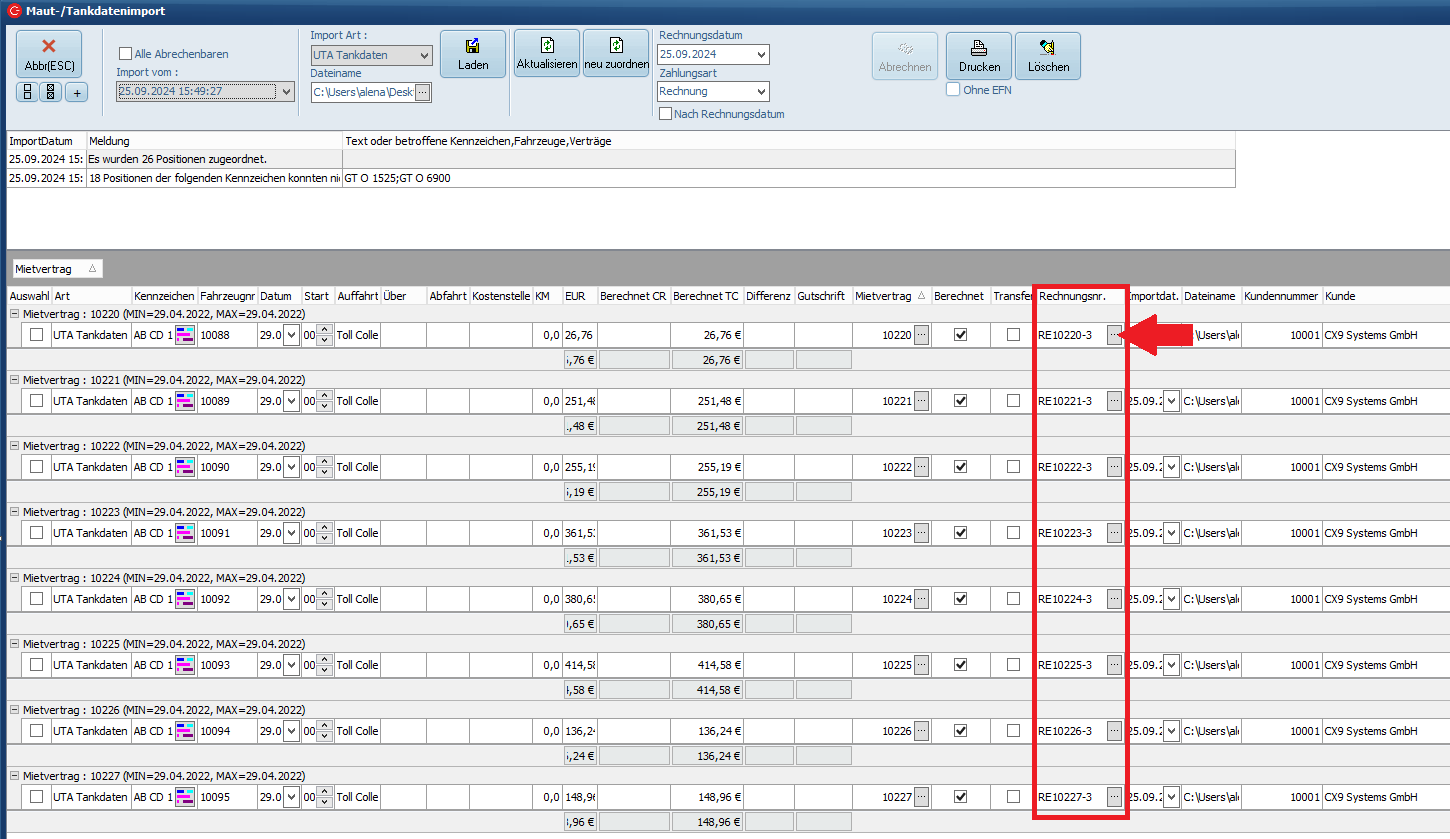The image size is (1450, 839).
Task: Open the Zahlungsart dropdown
Action: click(761, 91)
